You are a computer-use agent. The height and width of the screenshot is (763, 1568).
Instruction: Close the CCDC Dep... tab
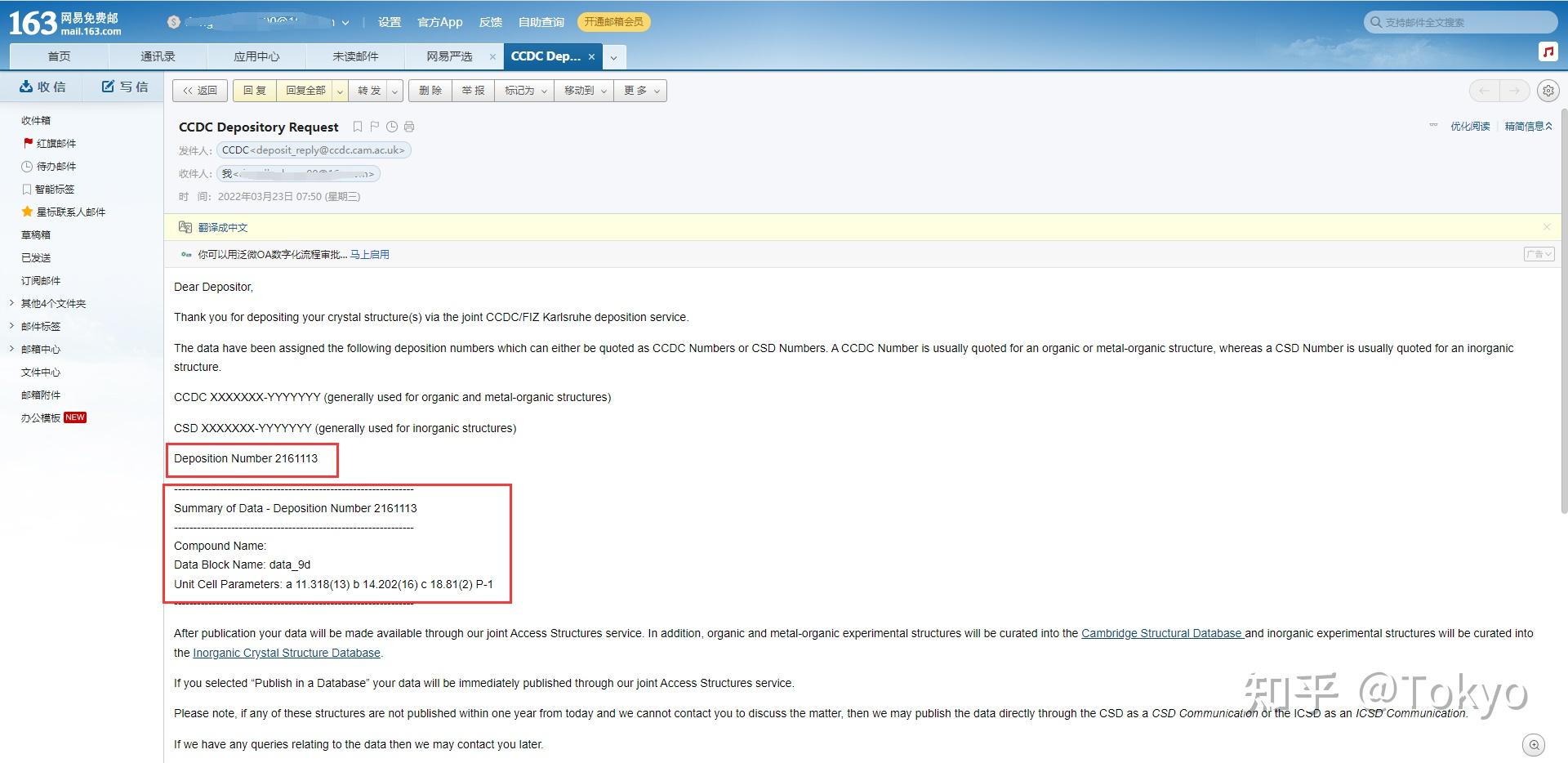[591, 56]
